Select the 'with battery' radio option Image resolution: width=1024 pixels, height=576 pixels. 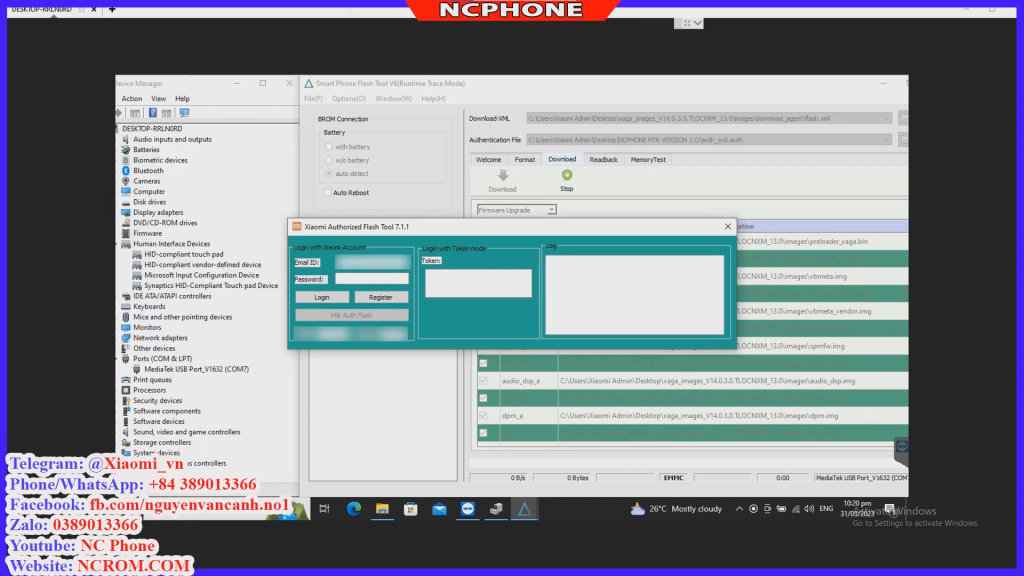coord(328,147)
